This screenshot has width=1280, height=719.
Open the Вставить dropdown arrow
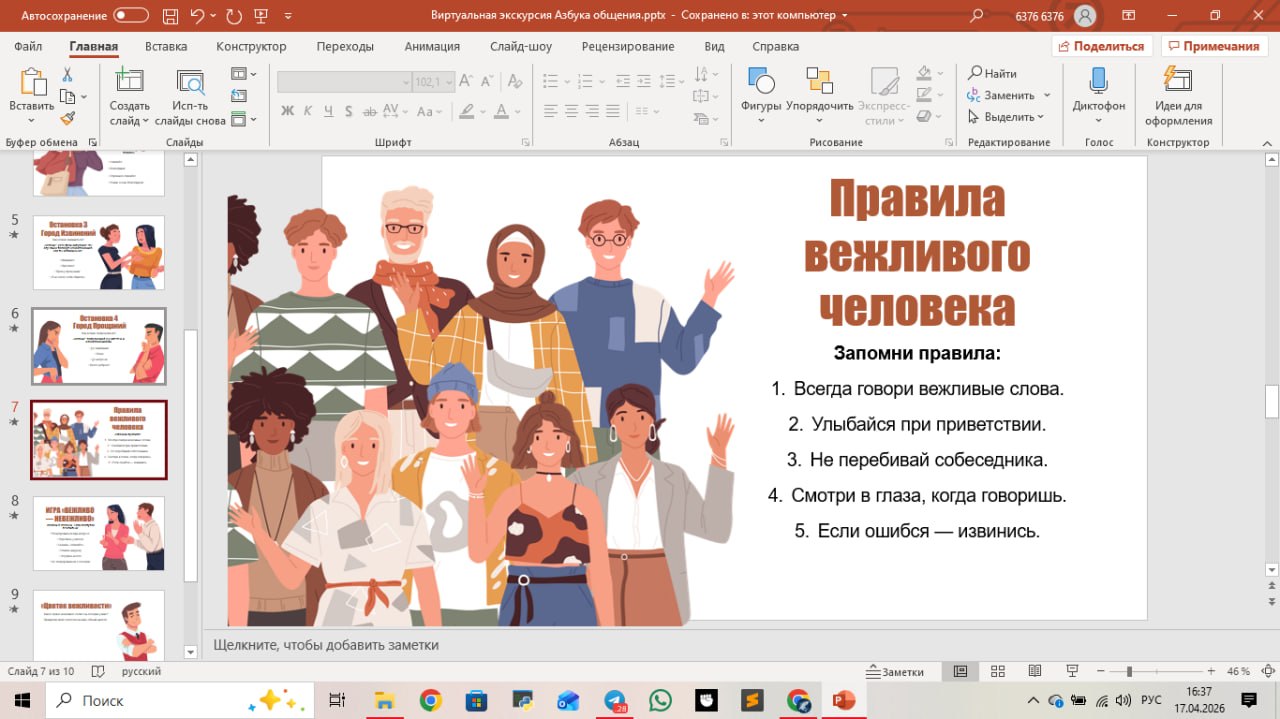(31, 121)
